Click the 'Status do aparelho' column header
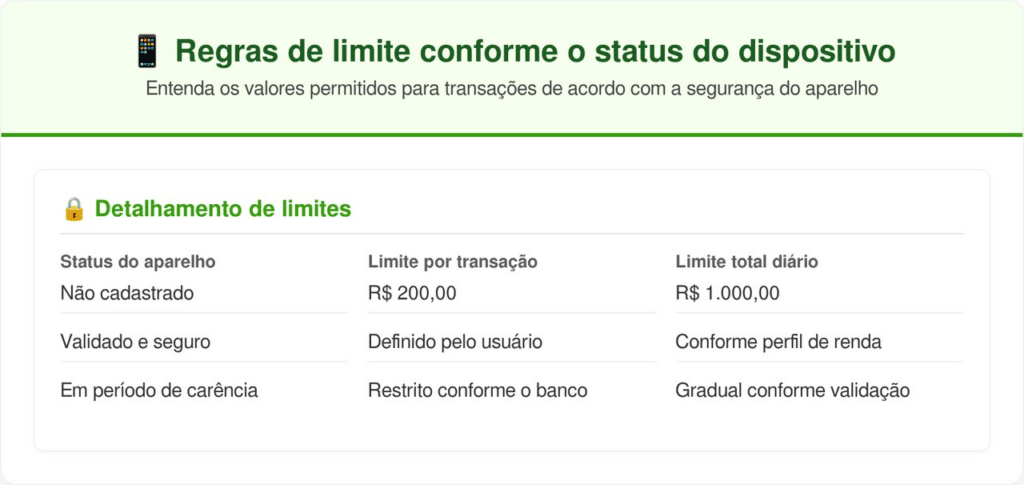 pyautogui.click(x=138, y=262)
